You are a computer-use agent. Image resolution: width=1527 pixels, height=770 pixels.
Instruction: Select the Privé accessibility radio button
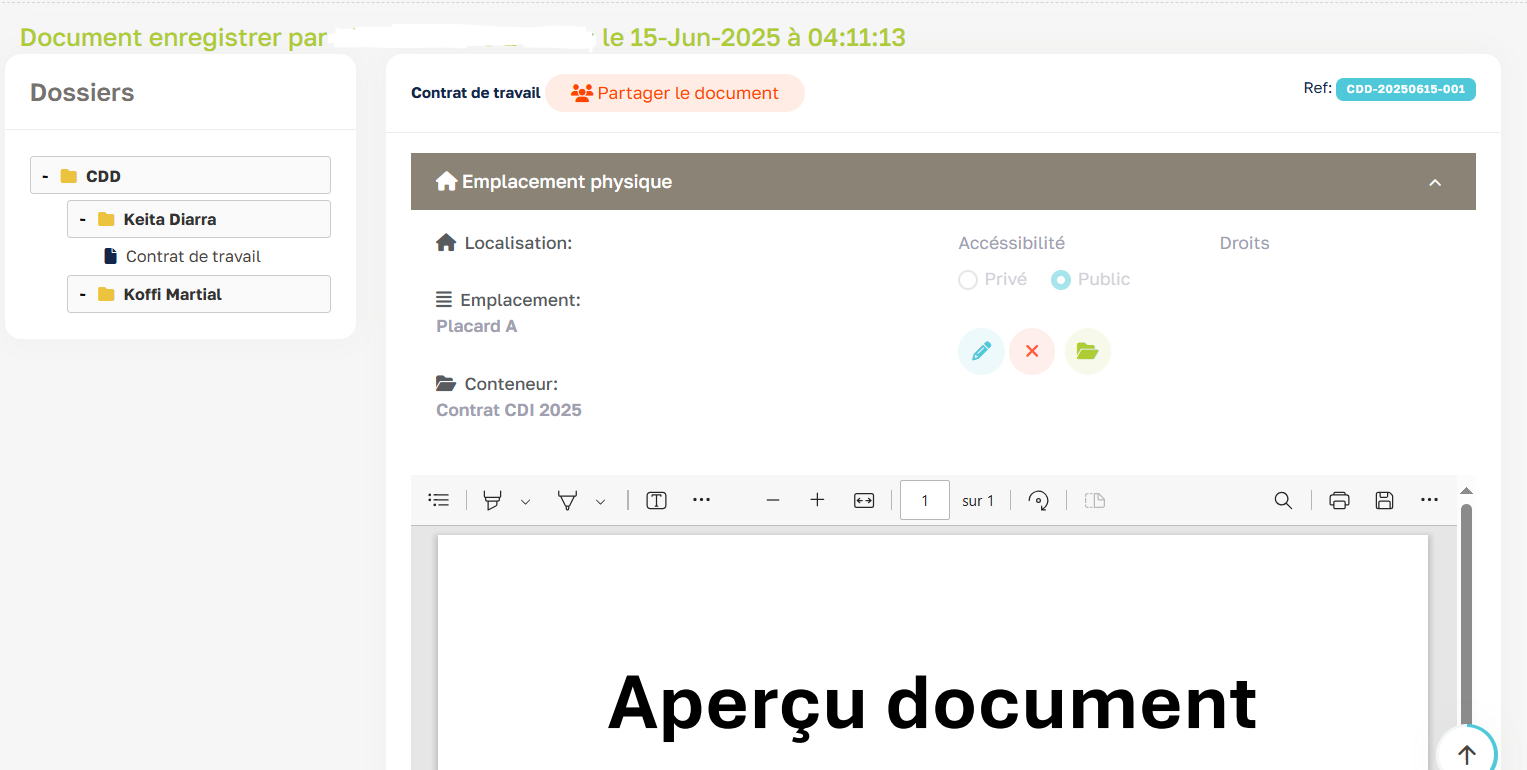tap(968, 280)
